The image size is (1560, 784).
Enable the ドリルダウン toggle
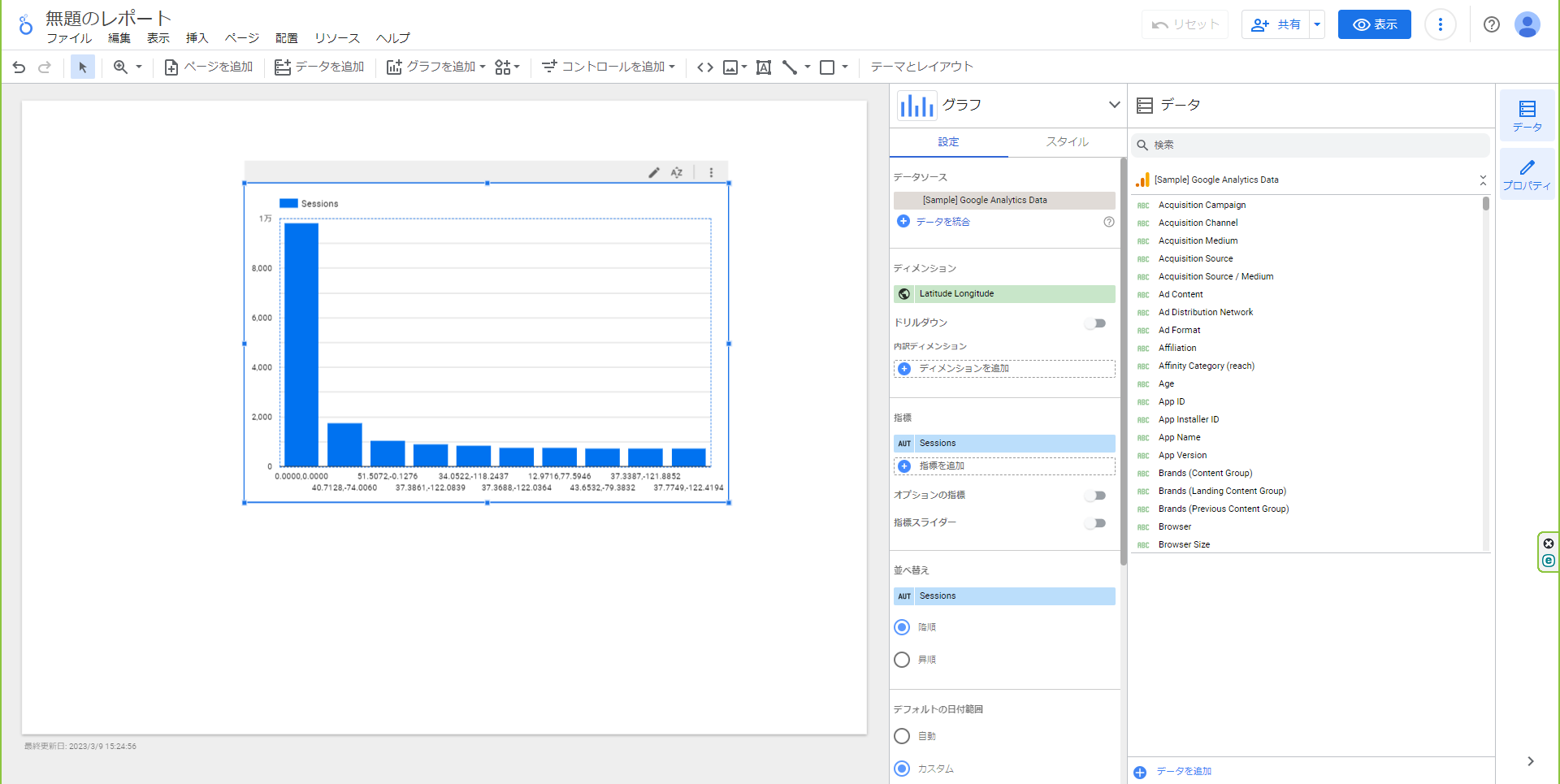click(1095, 323)
